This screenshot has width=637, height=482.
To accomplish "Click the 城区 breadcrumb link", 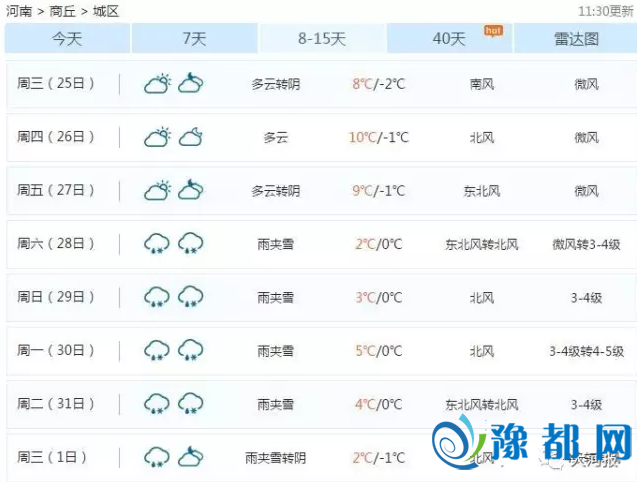I will click(105, 11).
